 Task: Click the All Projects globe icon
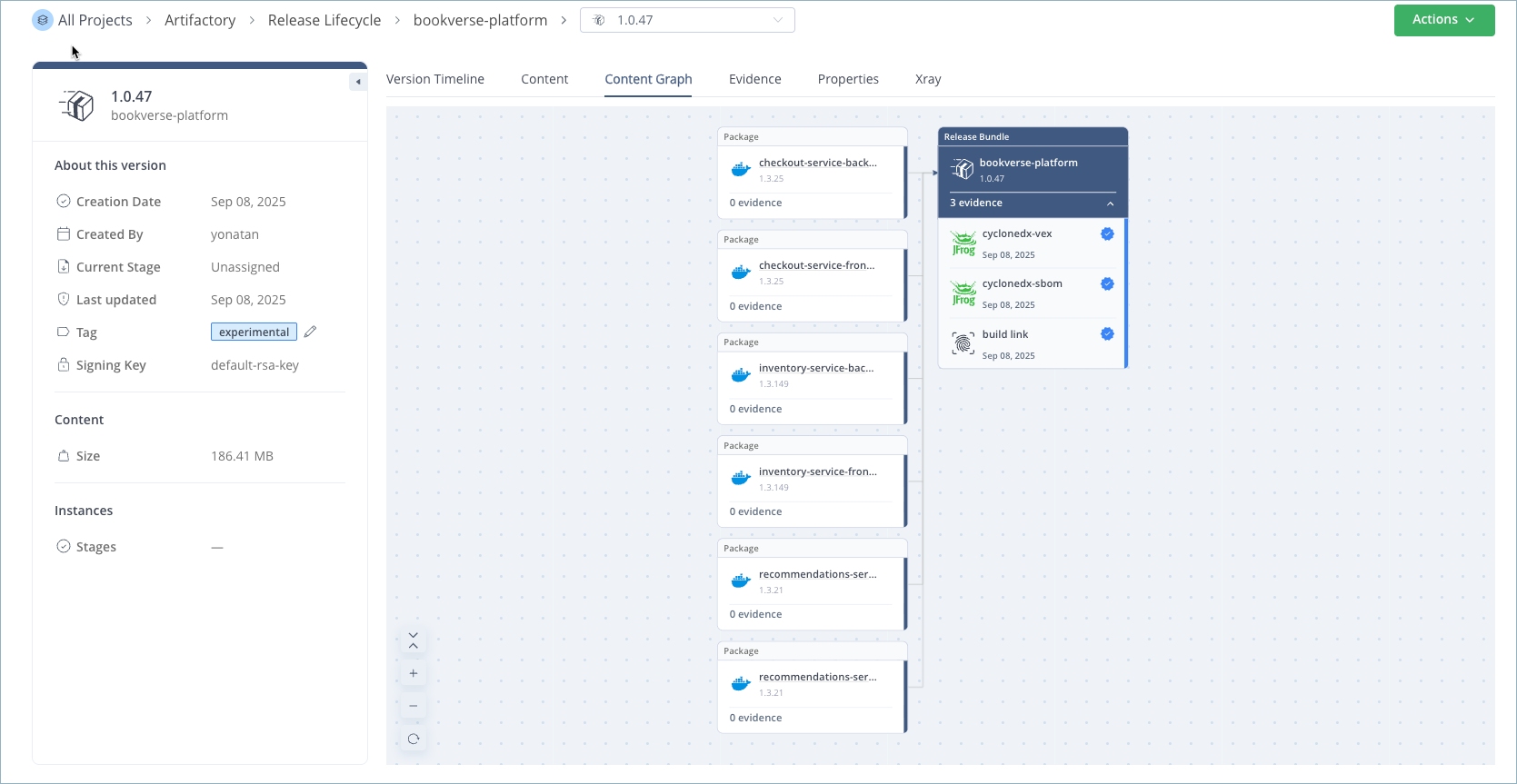click(x=43, y=20)
